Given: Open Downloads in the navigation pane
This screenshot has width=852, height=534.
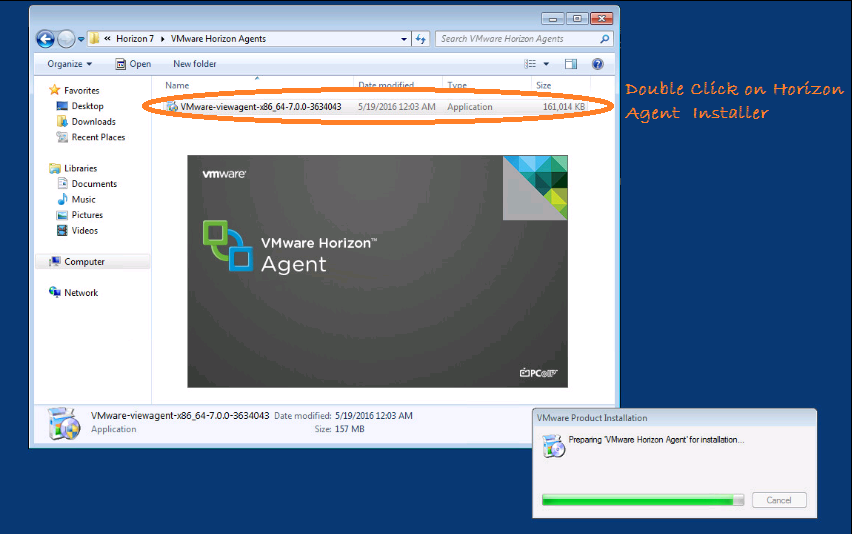Looking at the screenshot, I should click(93, 122).
